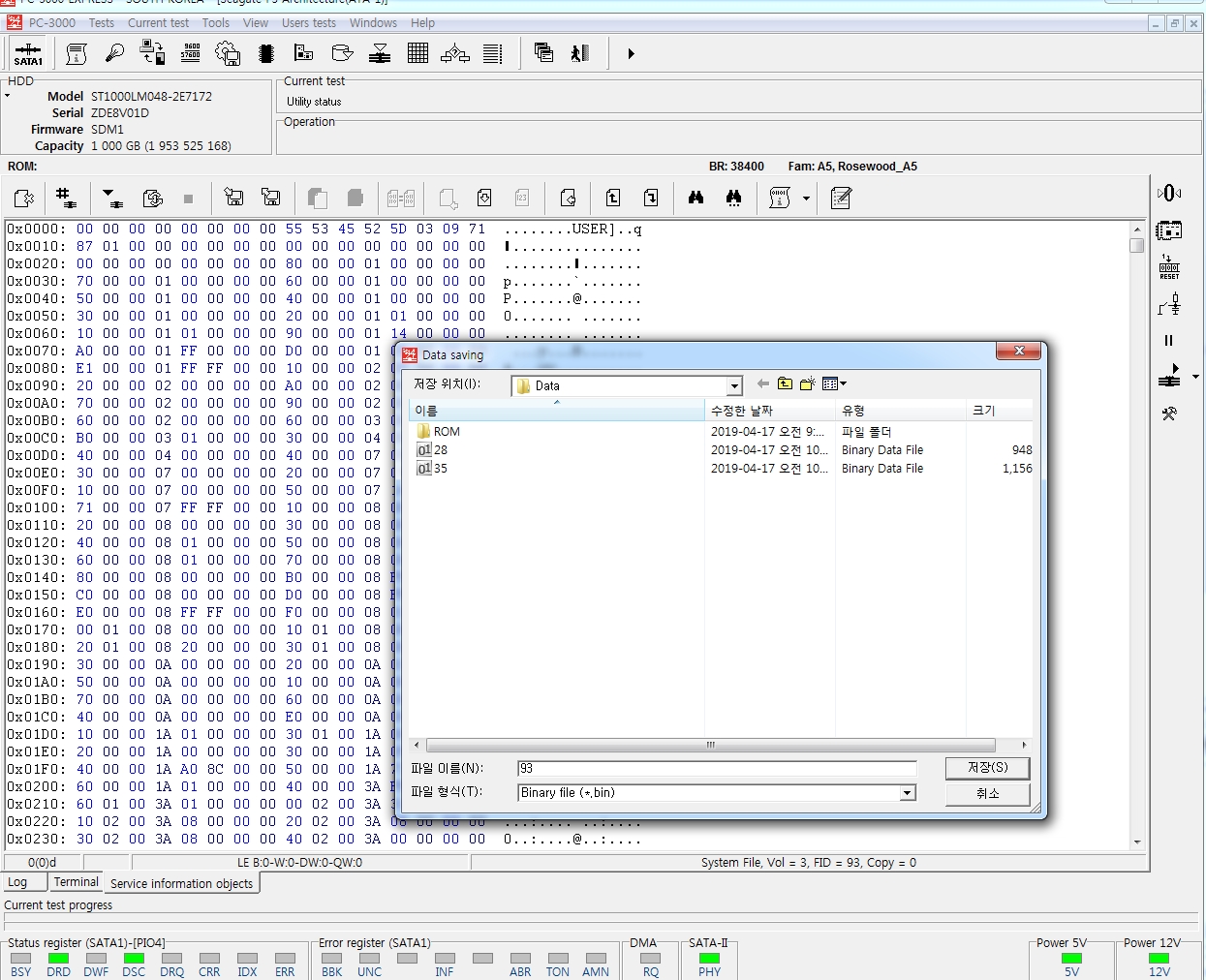Go back using the arrow in Data saving dialog
Screen dimensions: 1206x980
click(x=763, y=383)
